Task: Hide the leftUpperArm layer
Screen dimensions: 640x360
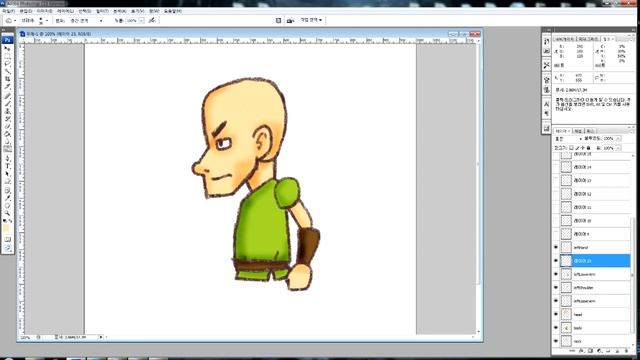Action: pyautogui.click(x=556, y=301)
